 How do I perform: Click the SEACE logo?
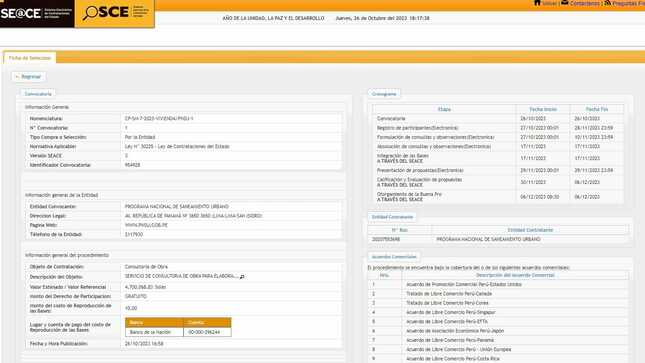click(x=36, y=14)
